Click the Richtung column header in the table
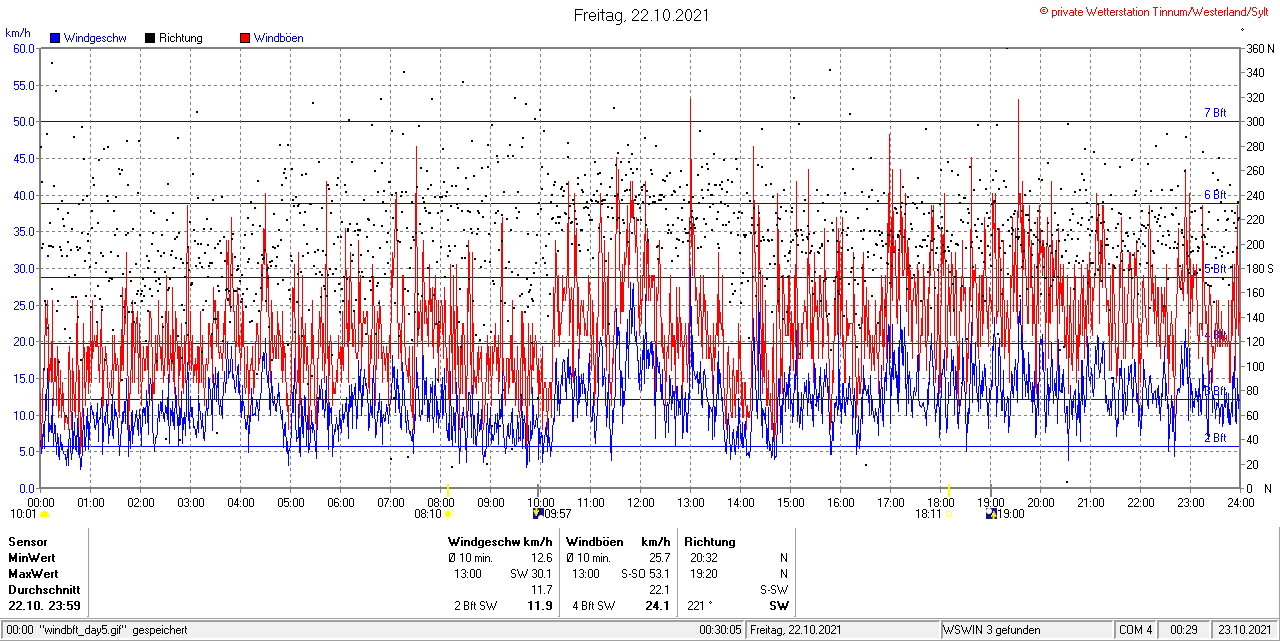 click(710, 541)
